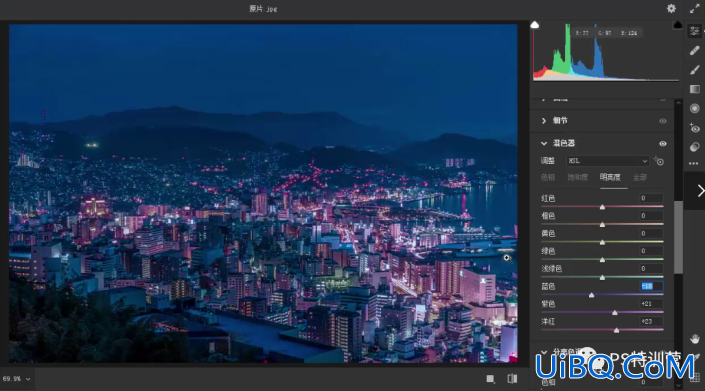Viewport: 705px width, 391px height.
Task: Click the 原片.jpg file title
Action: pos(263,9)
